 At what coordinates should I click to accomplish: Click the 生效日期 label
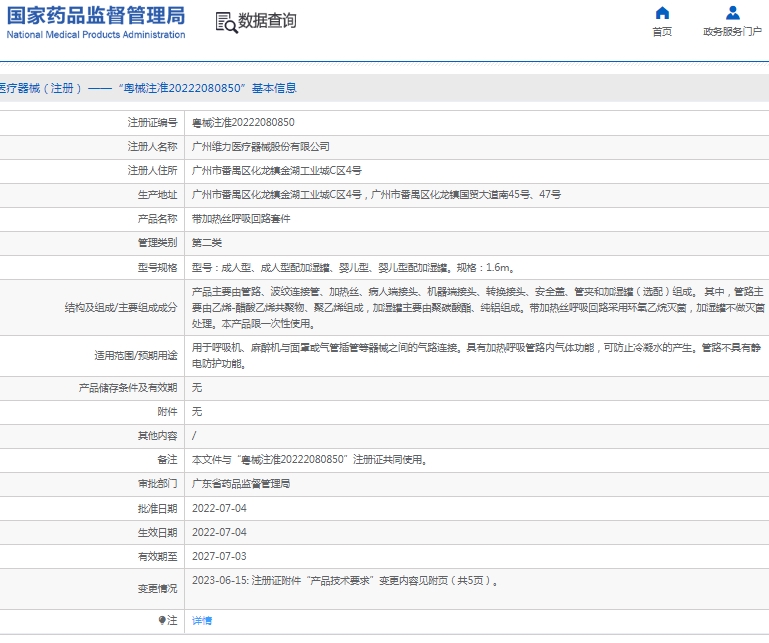(157, 533)
